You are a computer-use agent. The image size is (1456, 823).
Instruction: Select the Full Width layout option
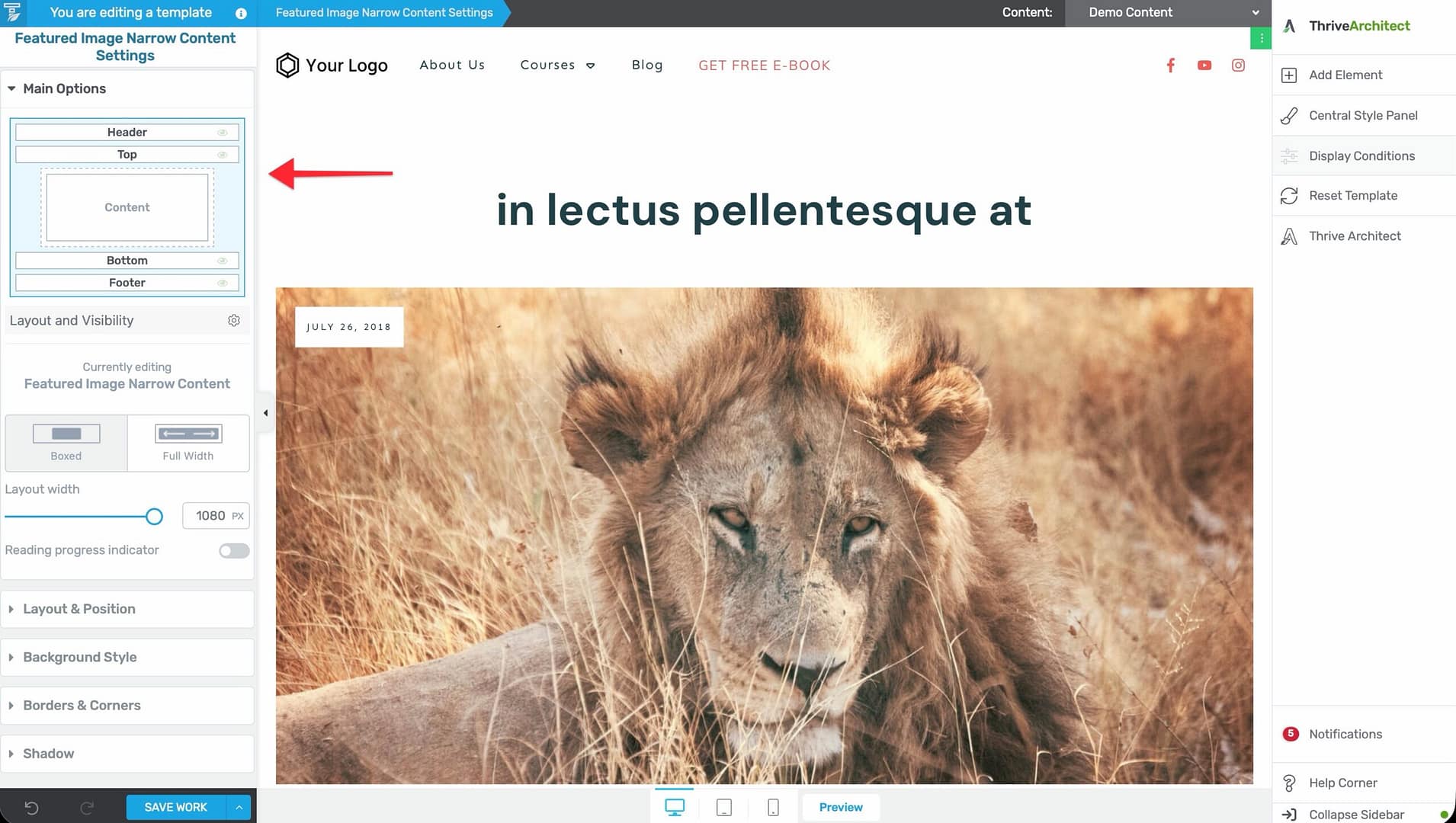click(188, 443)
